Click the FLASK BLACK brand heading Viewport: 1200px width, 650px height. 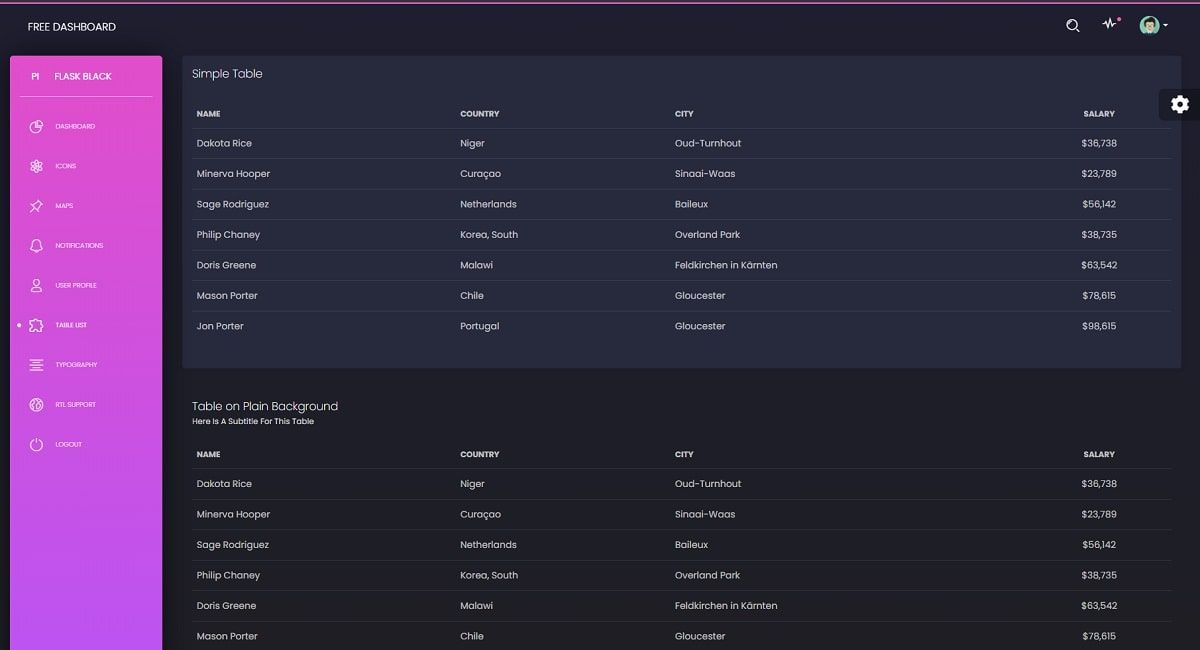[85, 75]
